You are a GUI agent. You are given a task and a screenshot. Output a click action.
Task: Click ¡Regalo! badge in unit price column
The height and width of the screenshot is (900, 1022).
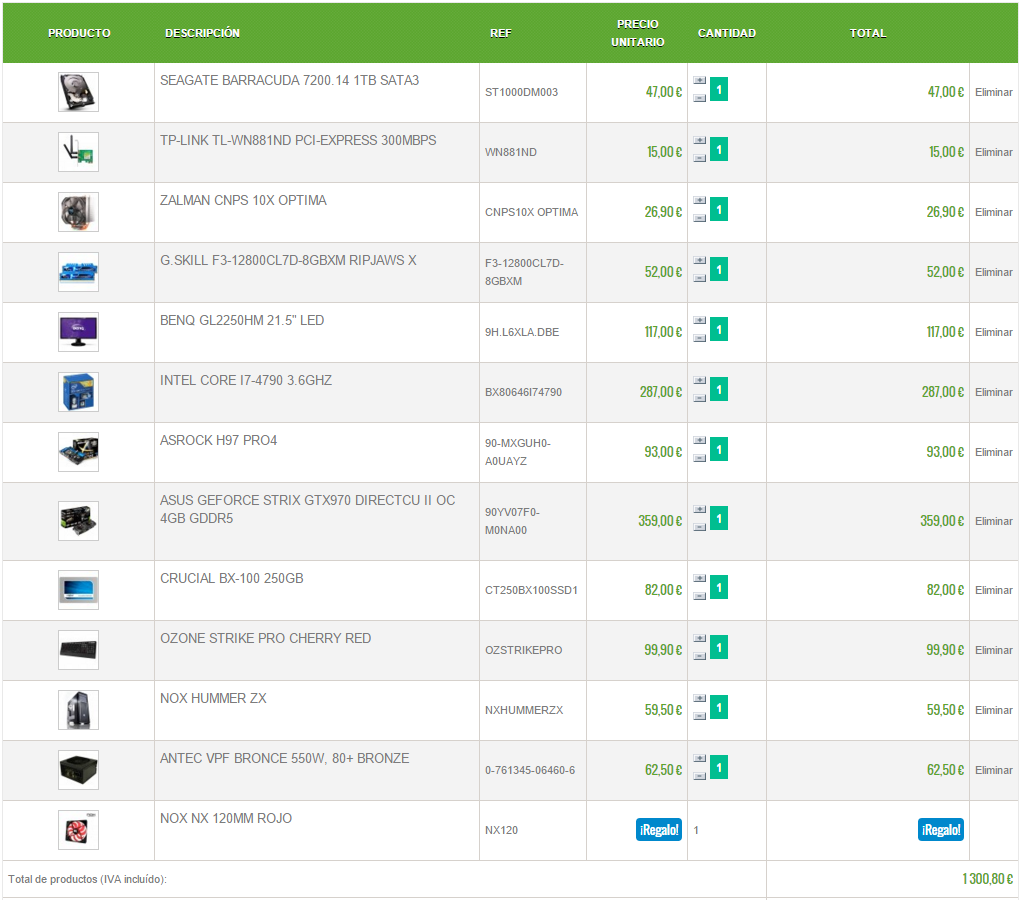click(659, 830)
